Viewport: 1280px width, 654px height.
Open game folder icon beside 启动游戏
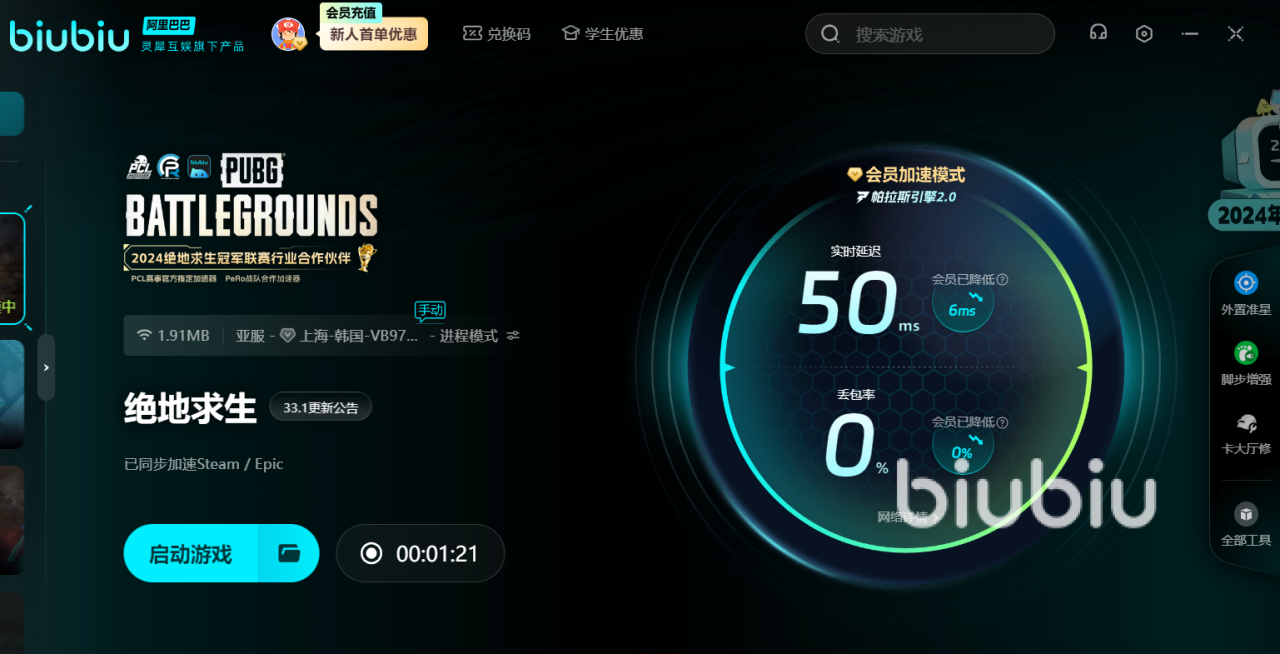coord(289,553)
